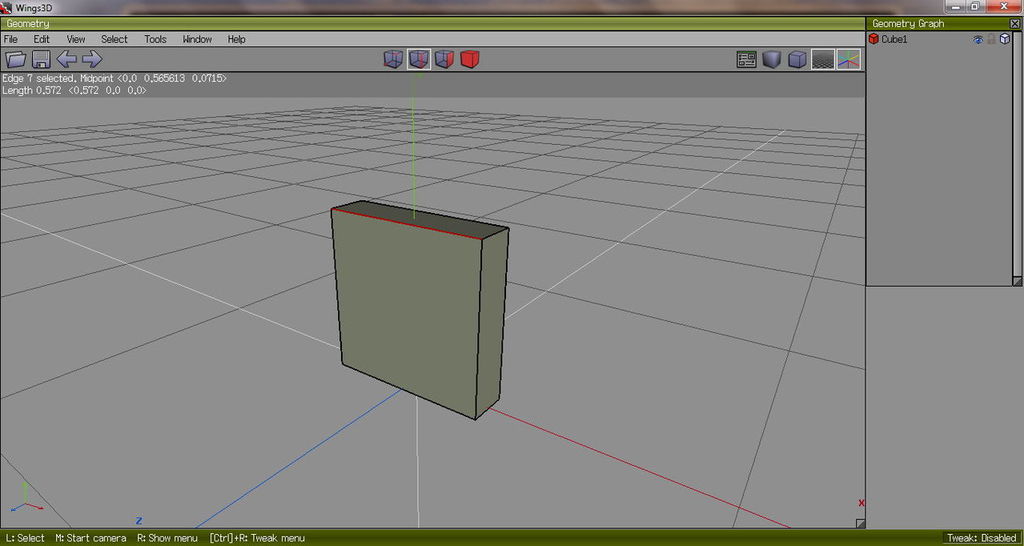The image size is (1024, 546).
Task: Click the Geometry Graph panel title
Action: (x=908, y=24)
